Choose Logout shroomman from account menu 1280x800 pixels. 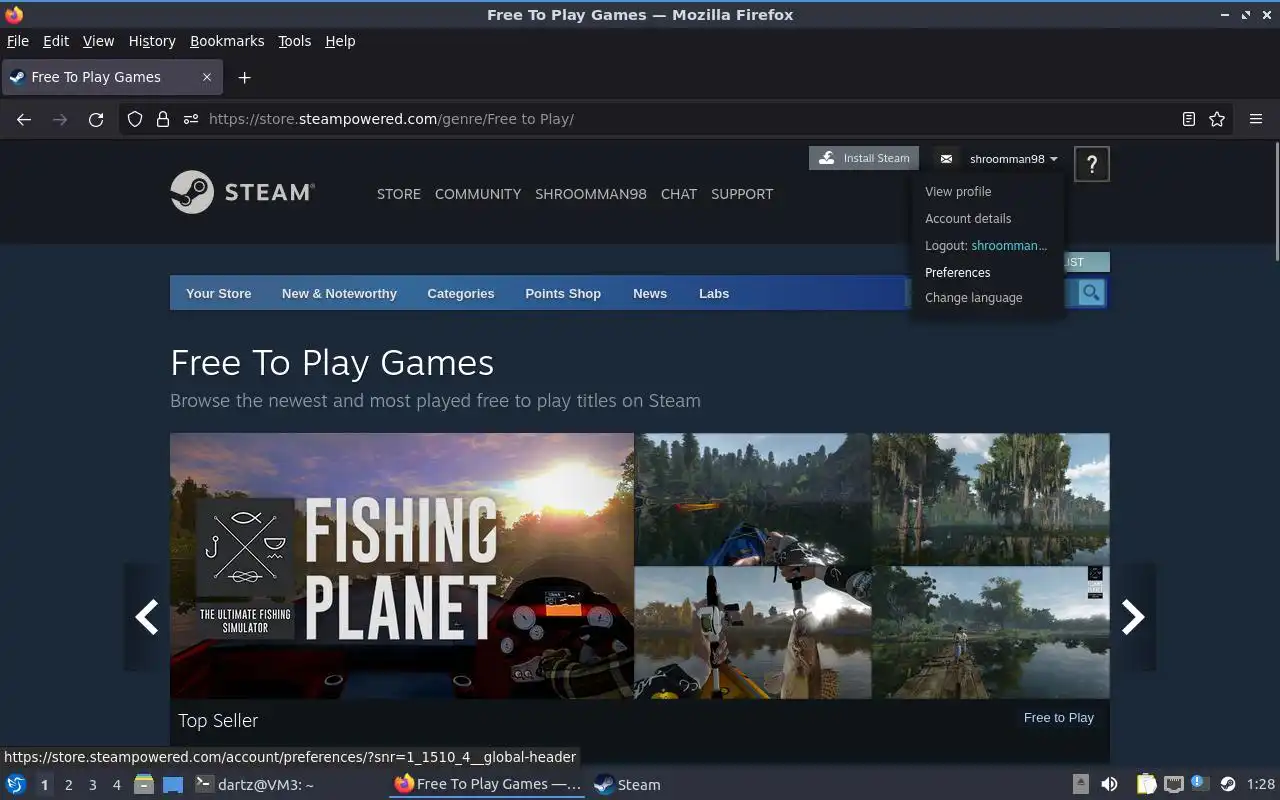(986, 245)
